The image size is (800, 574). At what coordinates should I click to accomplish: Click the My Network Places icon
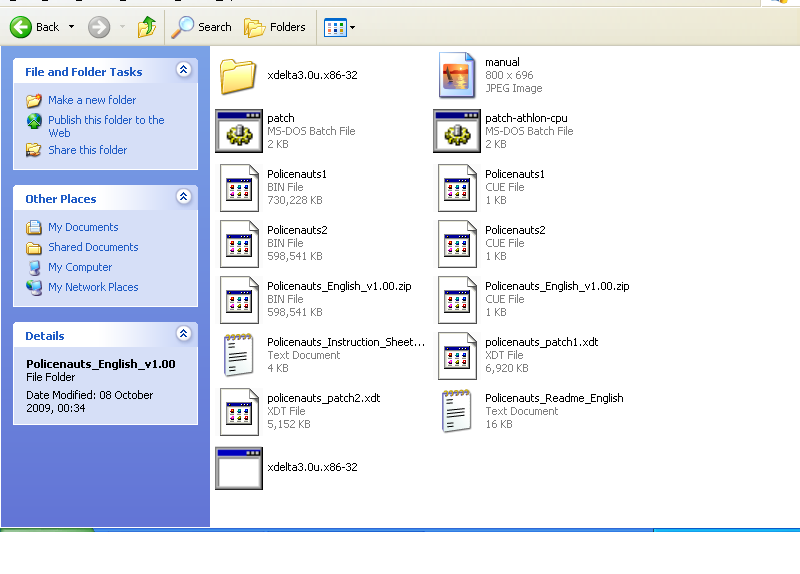click(34, 287)
